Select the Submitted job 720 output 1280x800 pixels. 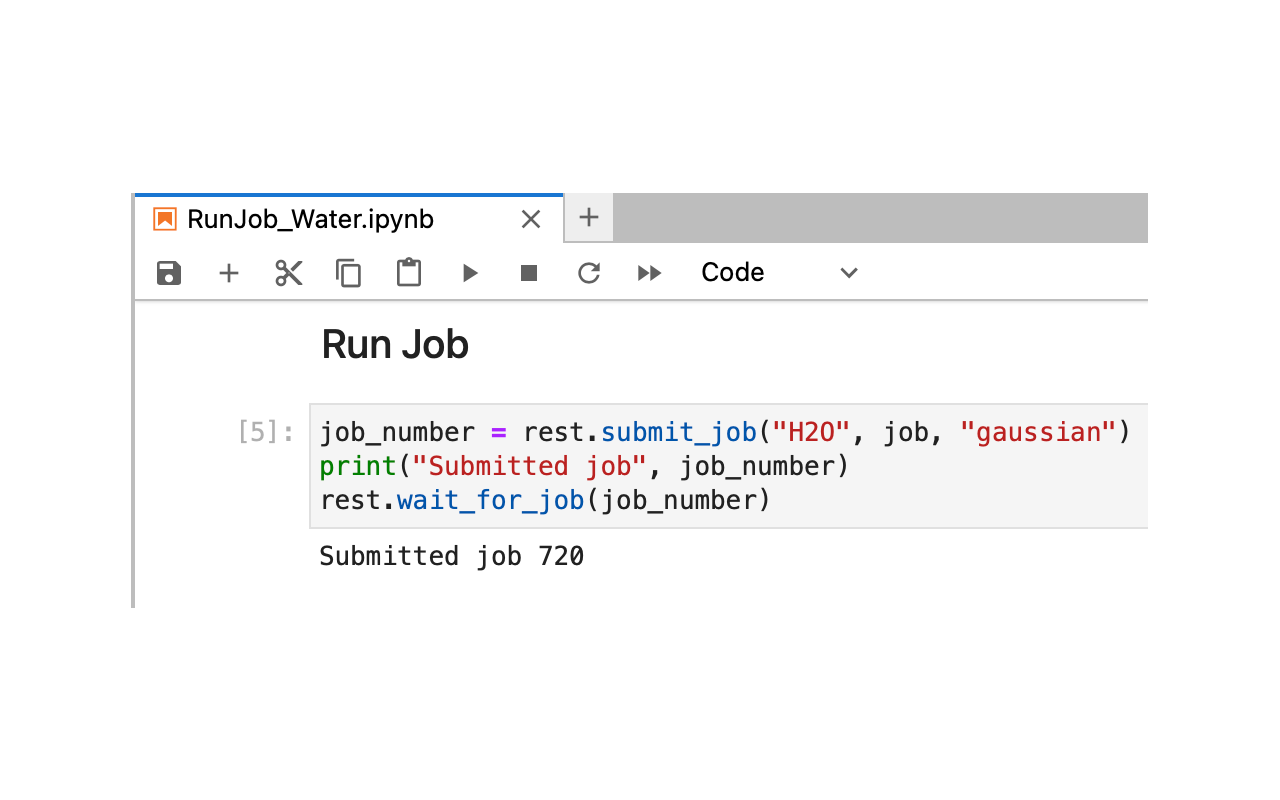(x=451, y=556)
